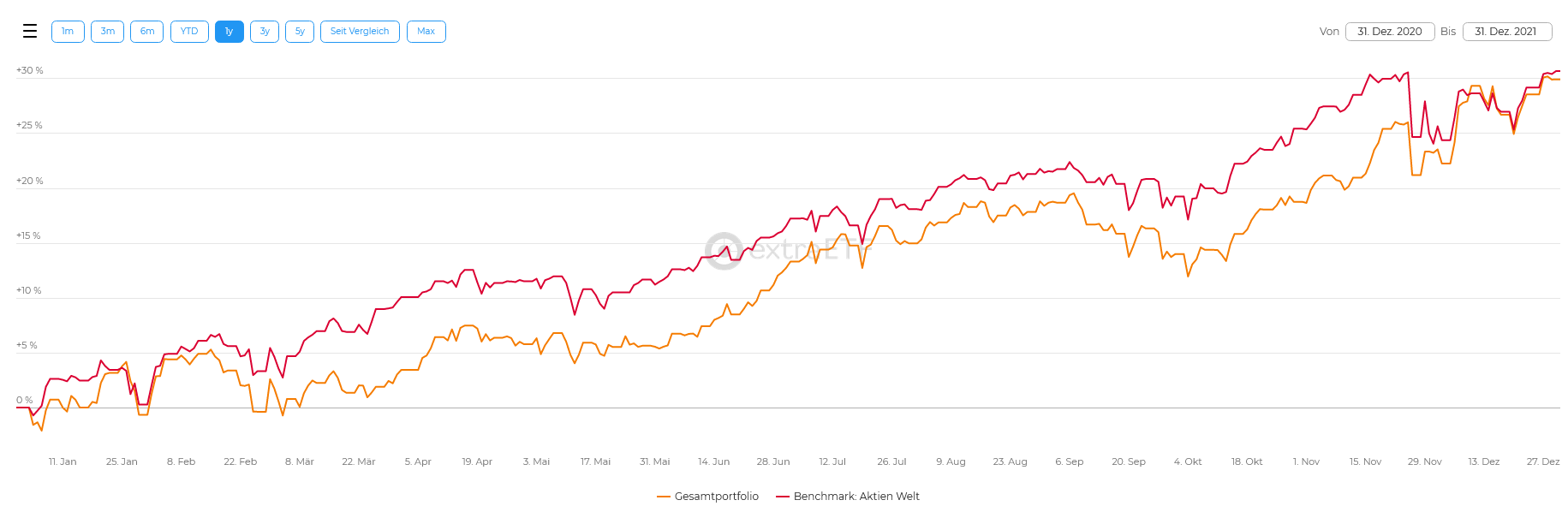Image resolution: width=1568 pixels, height=512 pixels.
Task: Open the Von start date field
Action: click(x=1389, y=32)
